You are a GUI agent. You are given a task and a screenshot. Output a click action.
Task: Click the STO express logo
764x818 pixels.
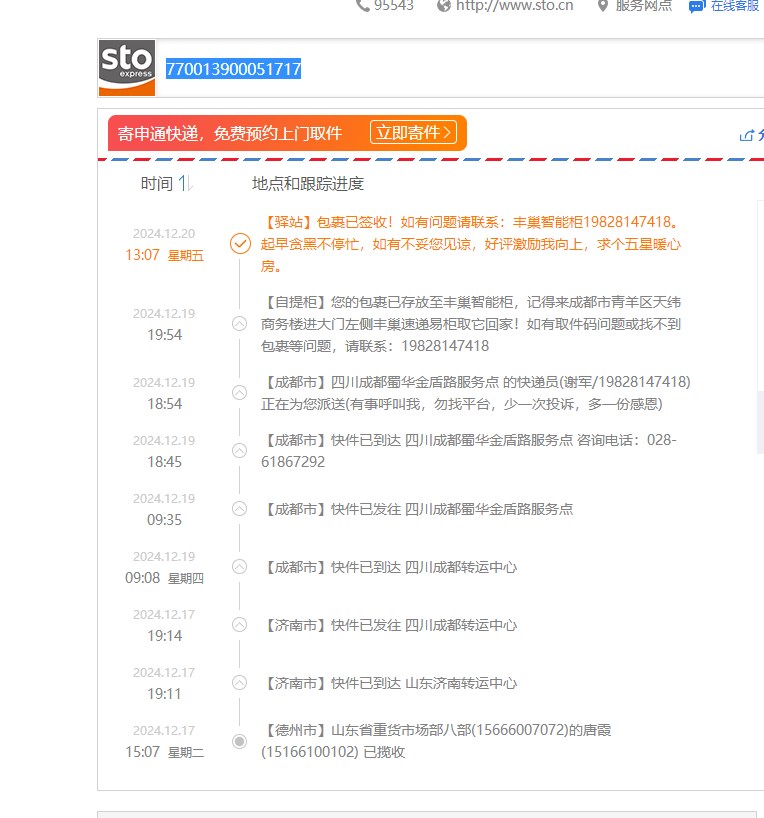127,68
